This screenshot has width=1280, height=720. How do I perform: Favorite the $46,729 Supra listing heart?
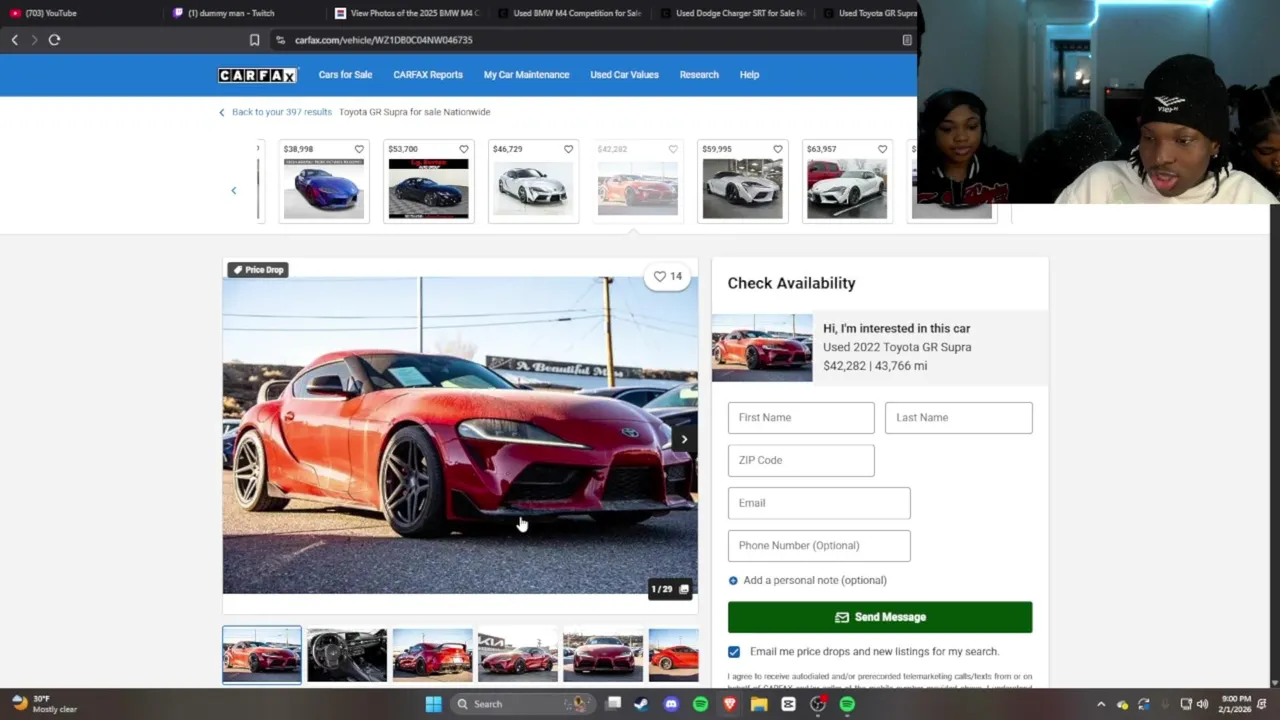[568, 149]
